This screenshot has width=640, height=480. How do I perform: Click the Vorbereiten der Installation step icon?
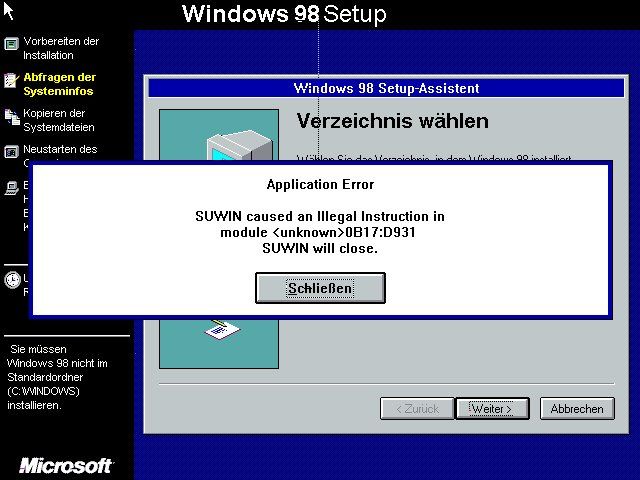click(11, 43)
